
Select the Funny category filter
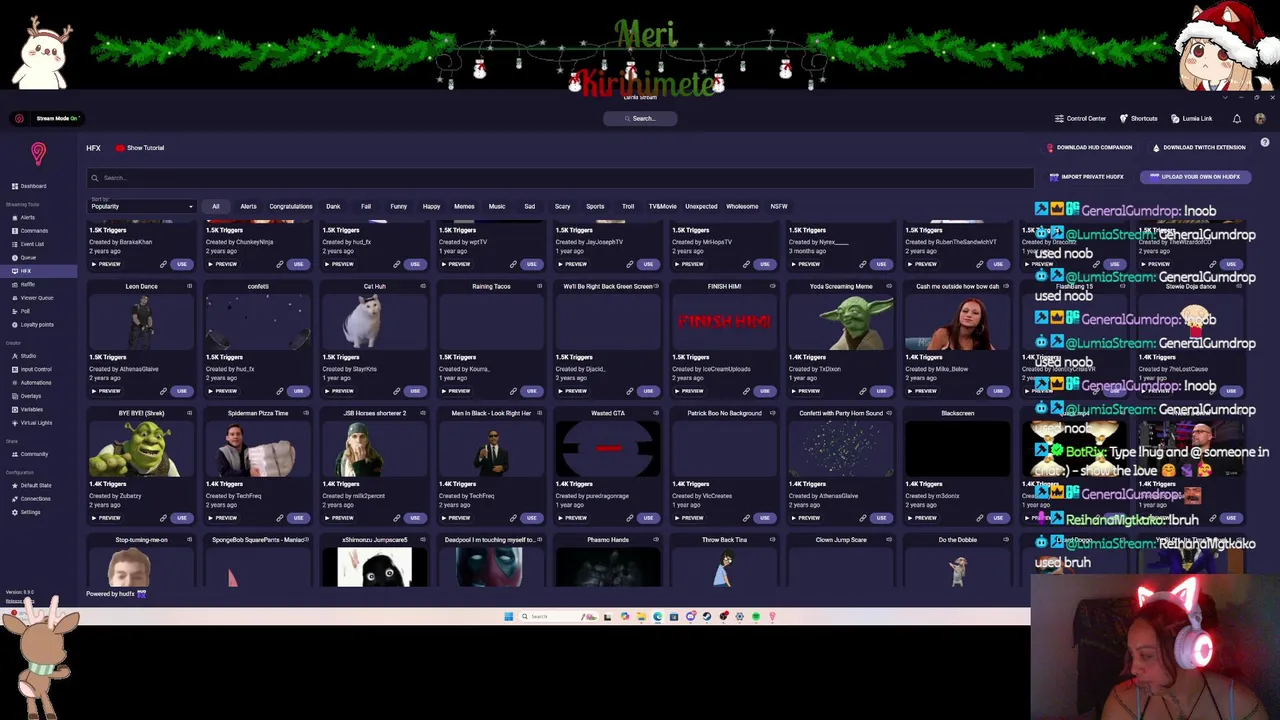pos(398,206)
